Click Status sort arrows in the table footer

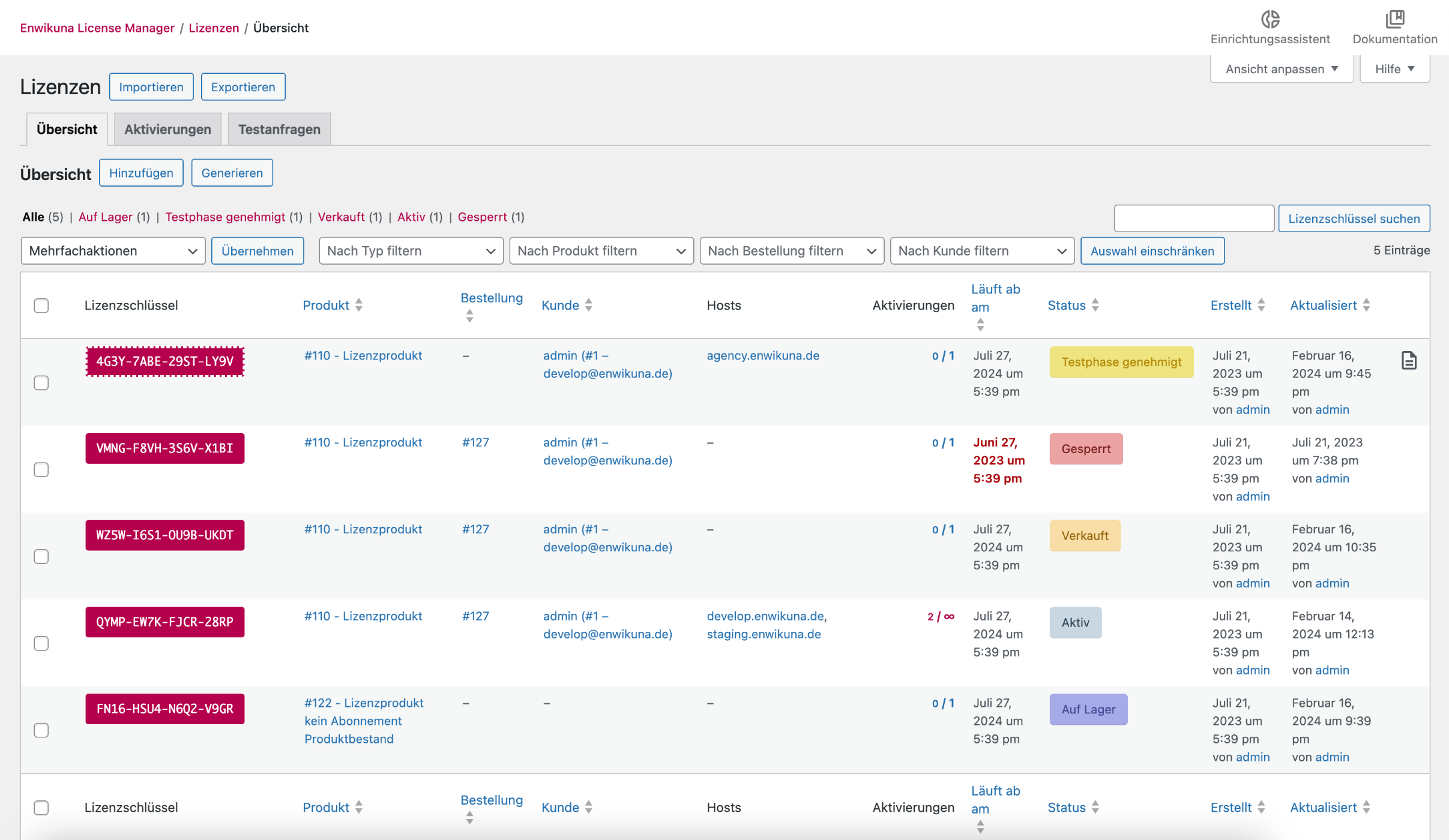click(x=1095, y=807)
